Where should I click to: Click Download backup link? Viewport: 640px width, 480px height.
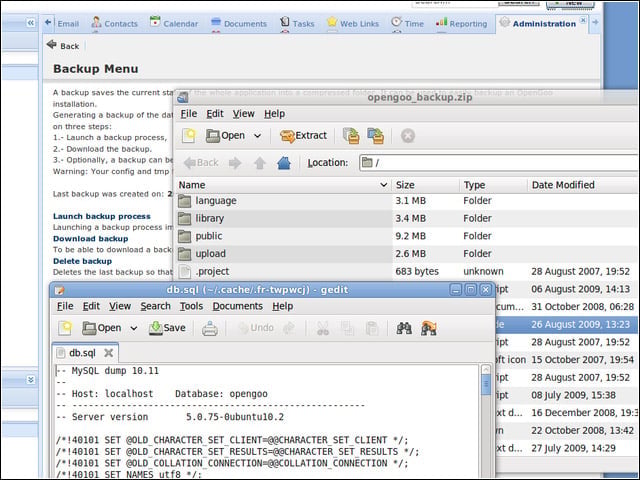click(91, 239)
